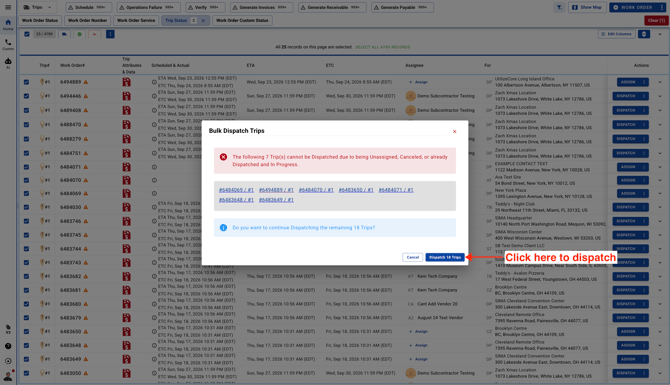Expand row chevron for 6483682
The image size is (670, 385).
(660, 276)
